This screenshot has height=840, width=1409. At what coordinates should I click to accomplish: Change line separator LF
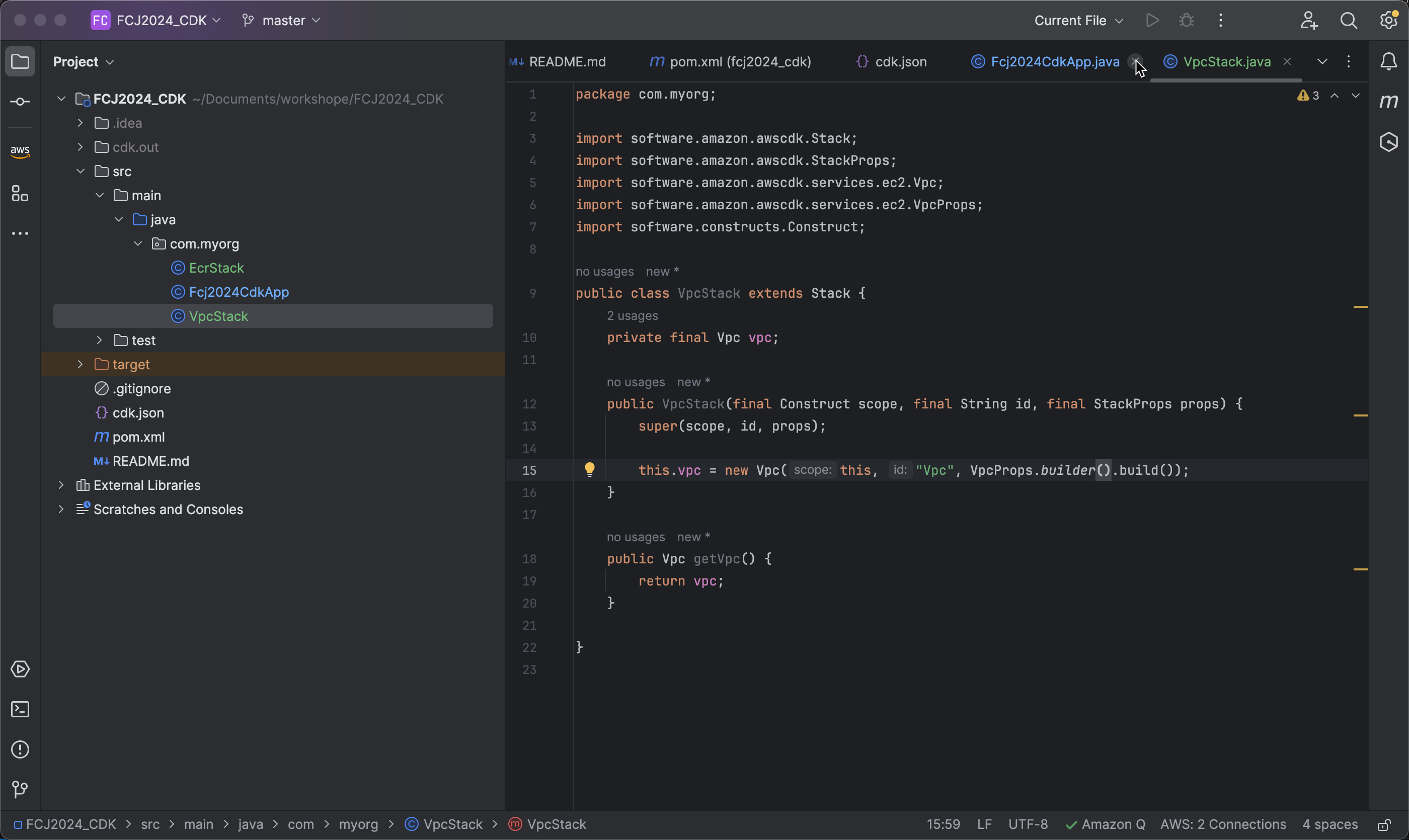tap(984, 824)
